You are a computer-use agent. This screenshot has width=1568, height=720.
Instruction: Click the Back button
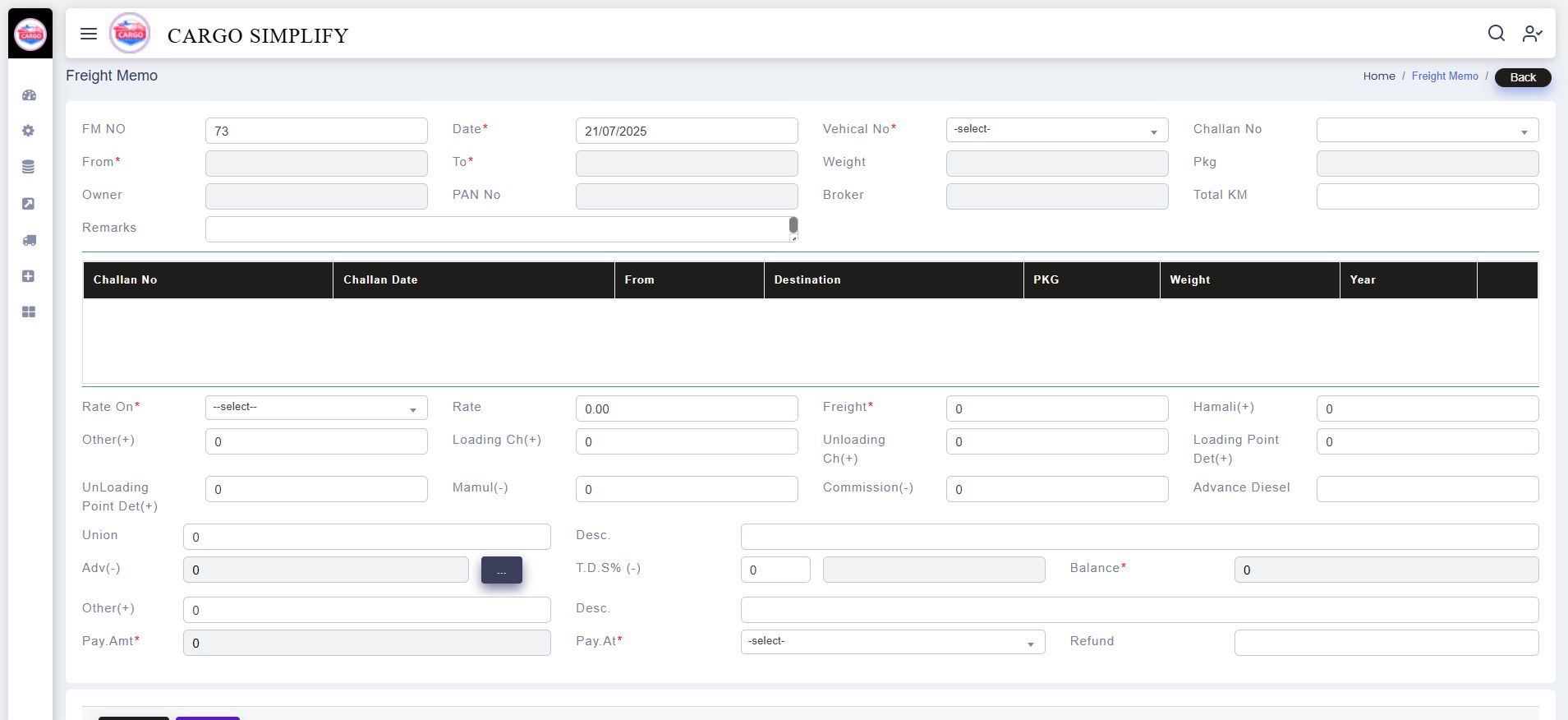tap(1522, 77)
